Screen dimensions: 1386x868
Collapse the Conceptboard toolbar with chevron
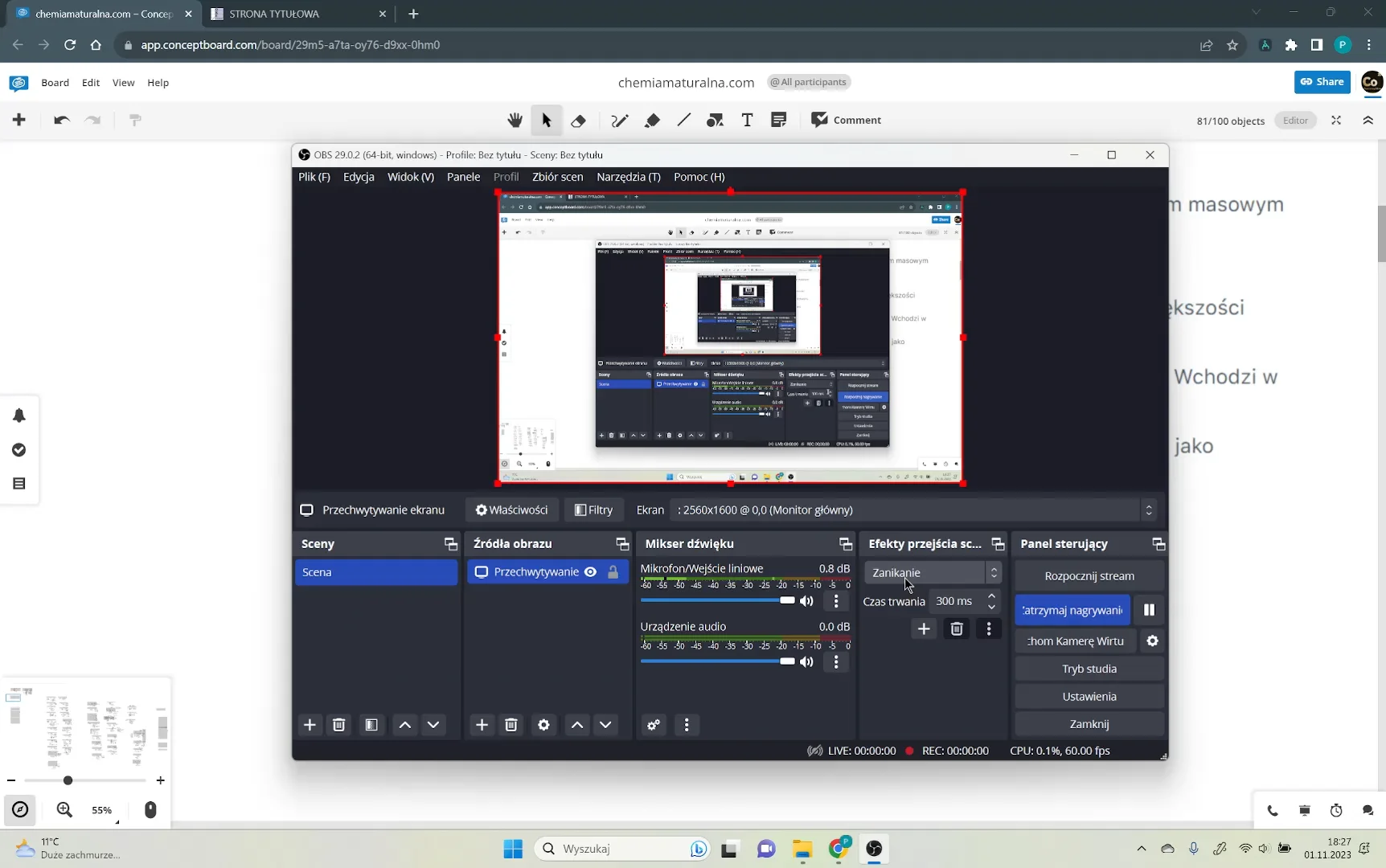1368,121
